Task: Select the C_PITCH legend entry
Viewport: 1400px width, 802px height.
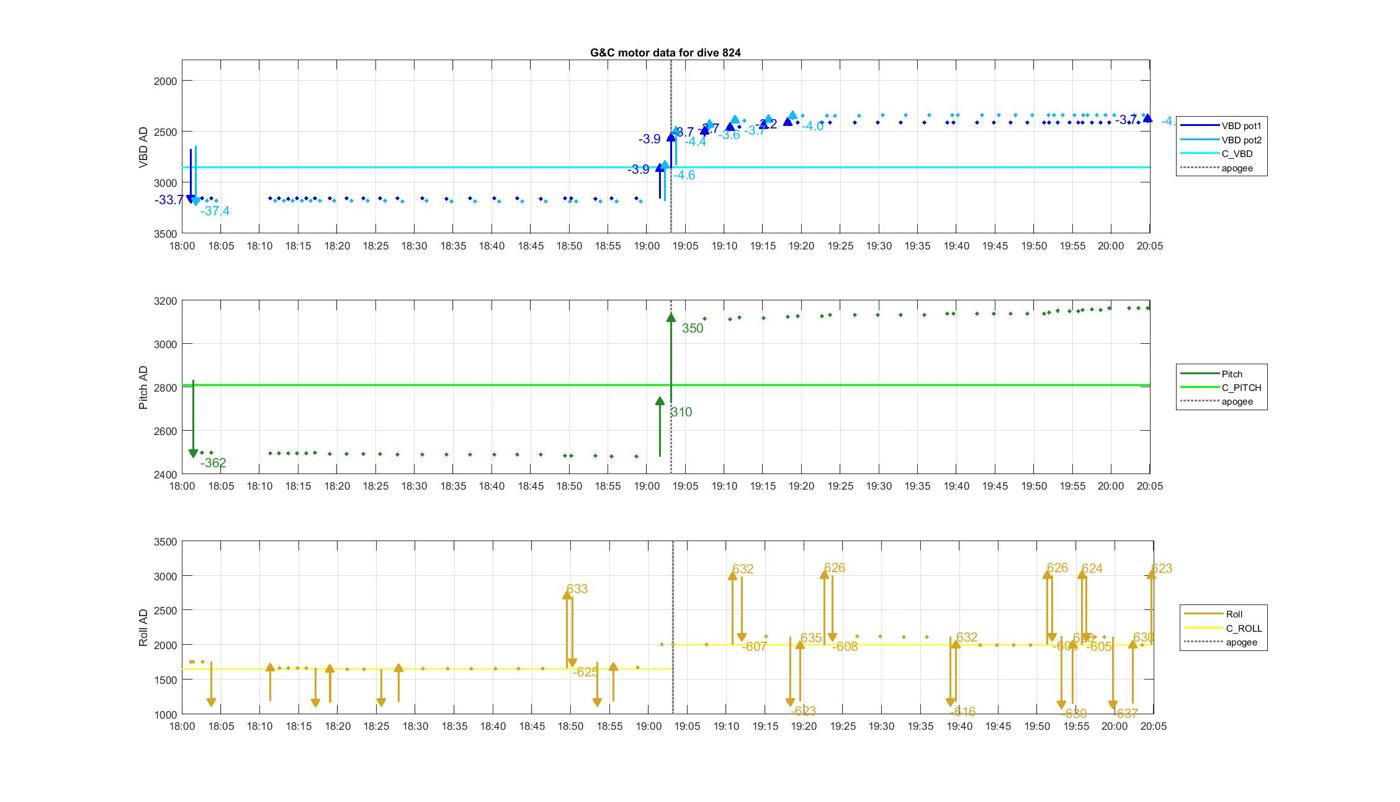Action: point(1221,388)
